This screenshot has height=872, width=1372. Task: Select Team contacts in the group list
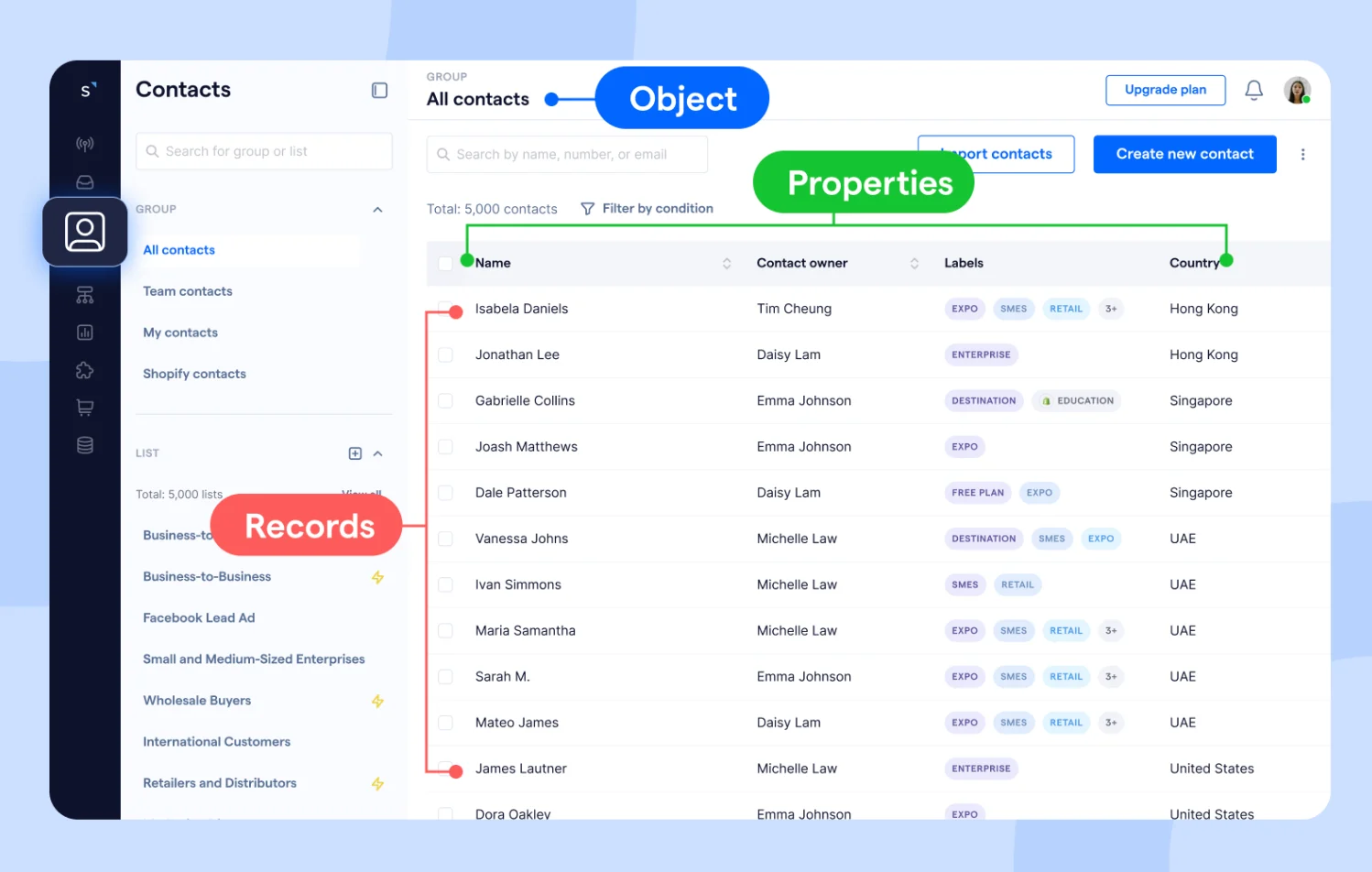187,291
